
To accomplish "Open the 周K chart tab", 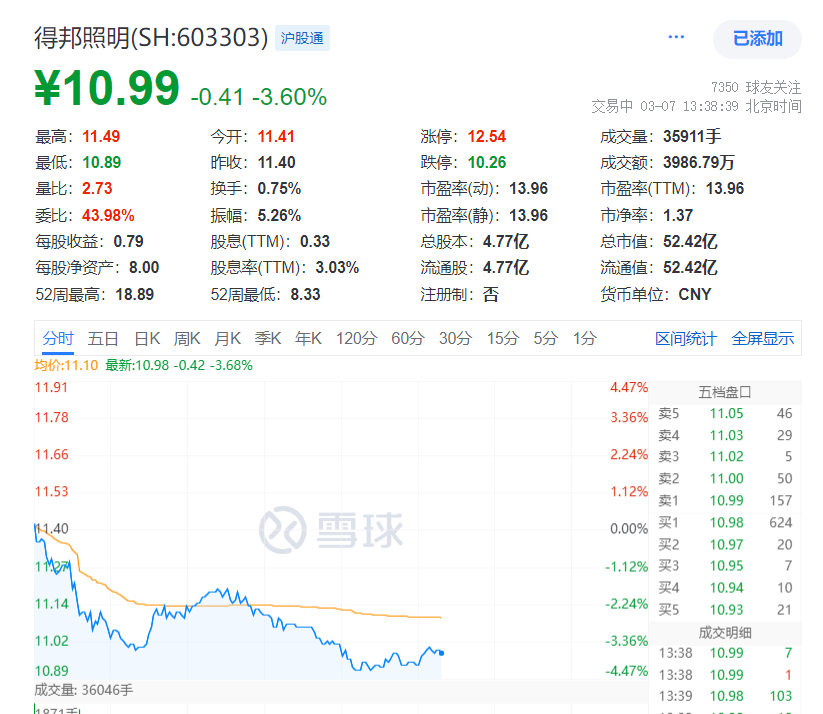I will pyautogui.click(x=187, y=338).
